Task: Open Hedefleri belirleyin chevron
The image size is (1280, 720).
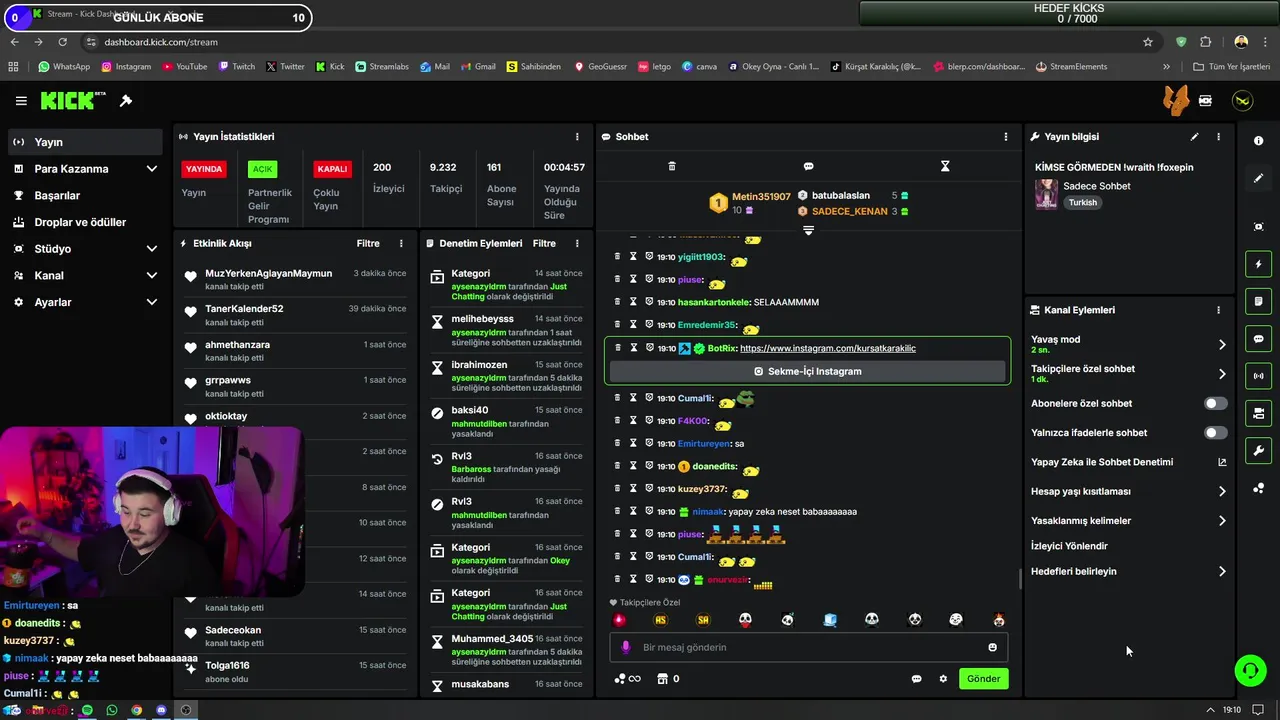Action: coord(1222,571)
